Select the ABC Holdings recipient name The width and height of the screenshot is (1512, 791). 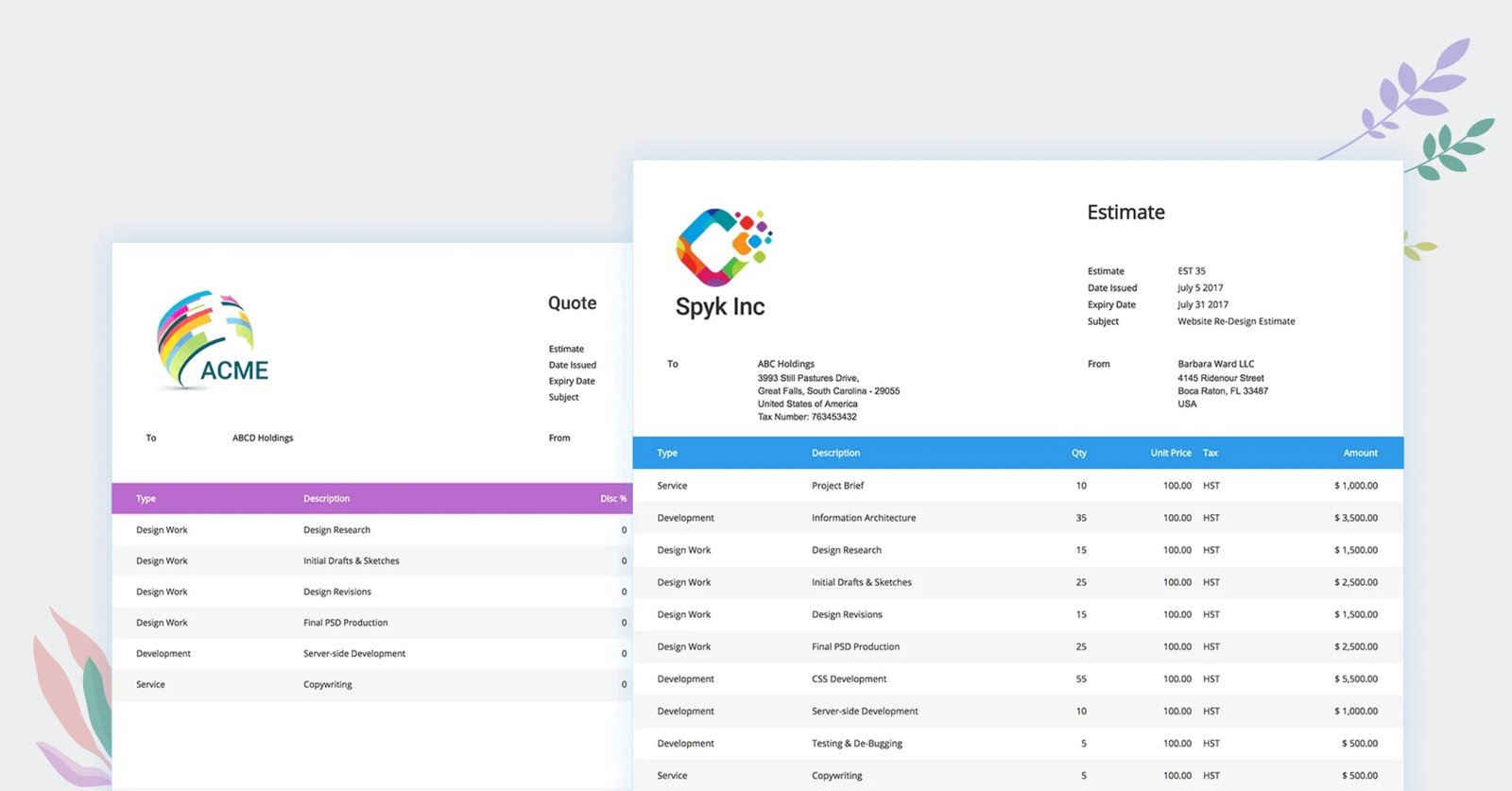[785, 364]
